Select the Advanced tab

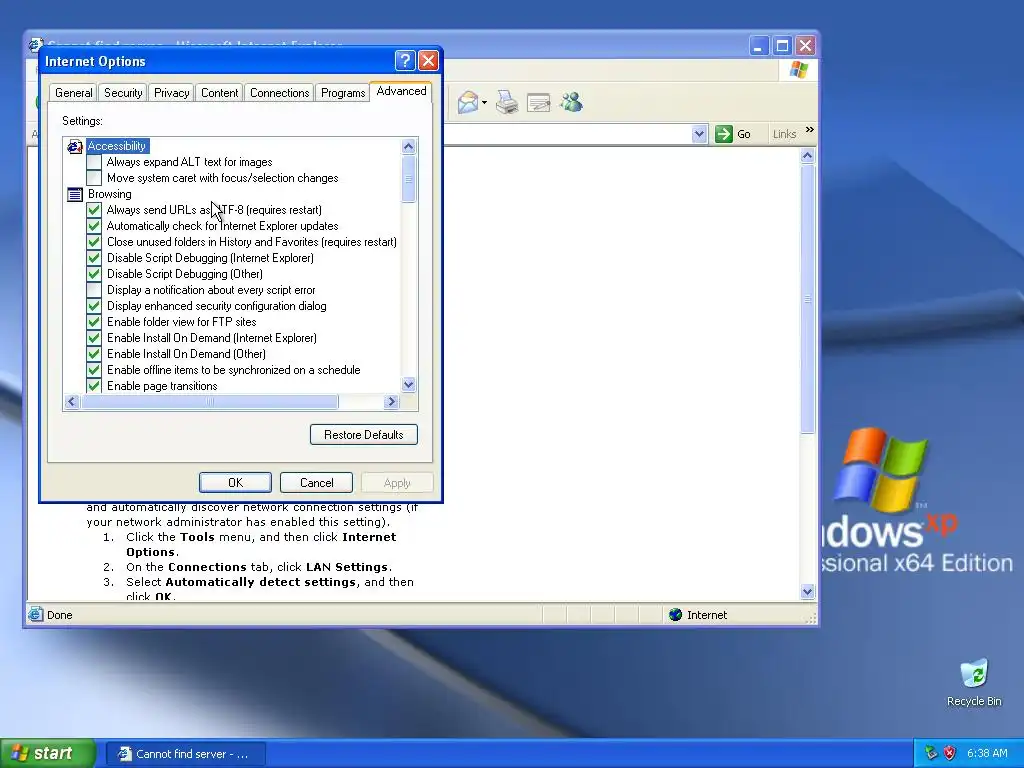[x=402, y=91]
